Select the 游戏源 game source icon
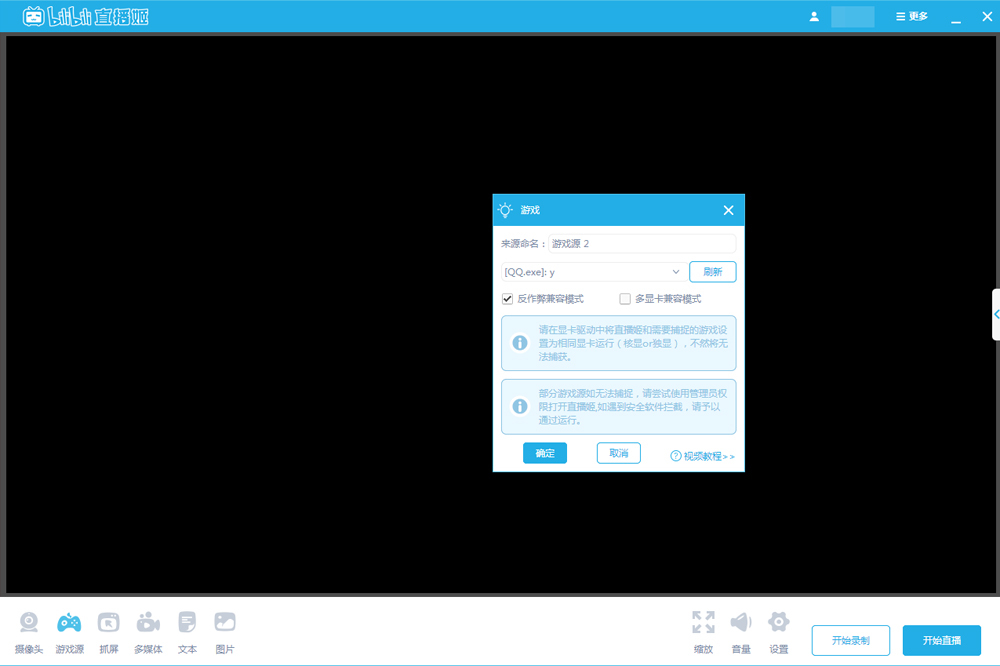Image resolution: width=1000 pixels, height=666 pixels. [x=68, y=630]
